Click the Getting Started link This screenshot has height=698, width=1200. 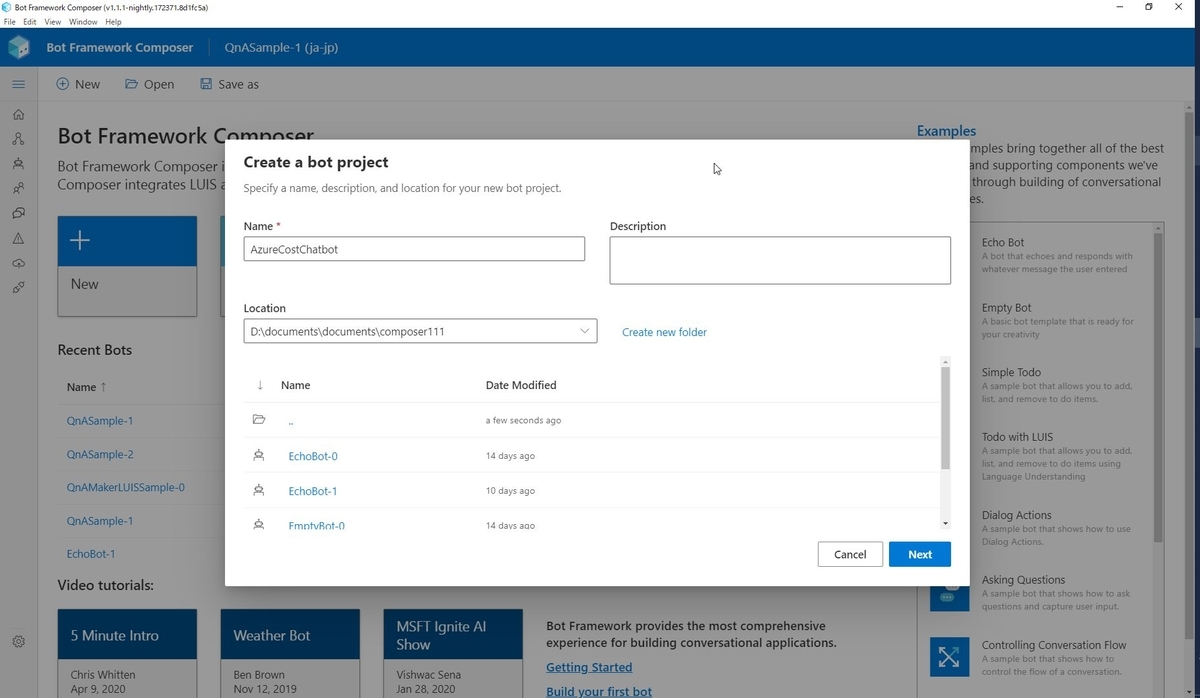589,667
